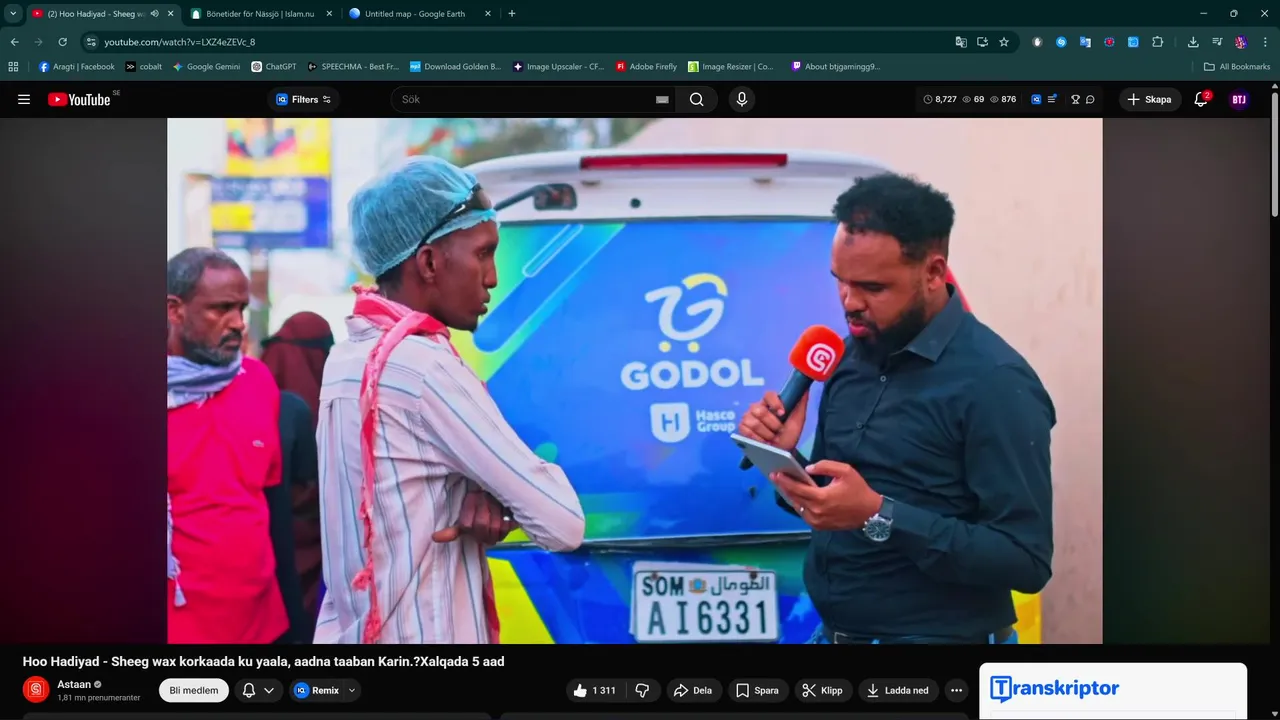Open the SPEECHMA bookmark
Viewport: 1280px width, 720px height.
(353, 67)
